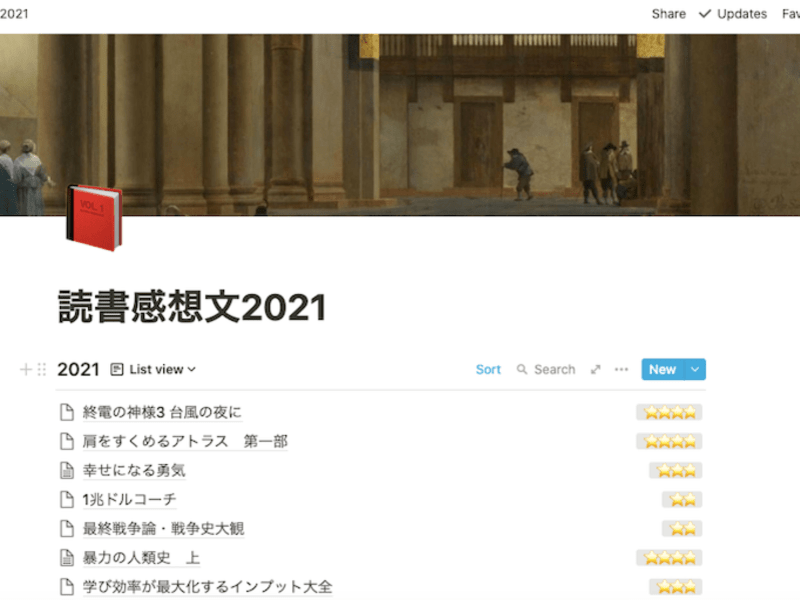Click the 読書感想文2021 page title
800x600 pixels.
(192, 307)
